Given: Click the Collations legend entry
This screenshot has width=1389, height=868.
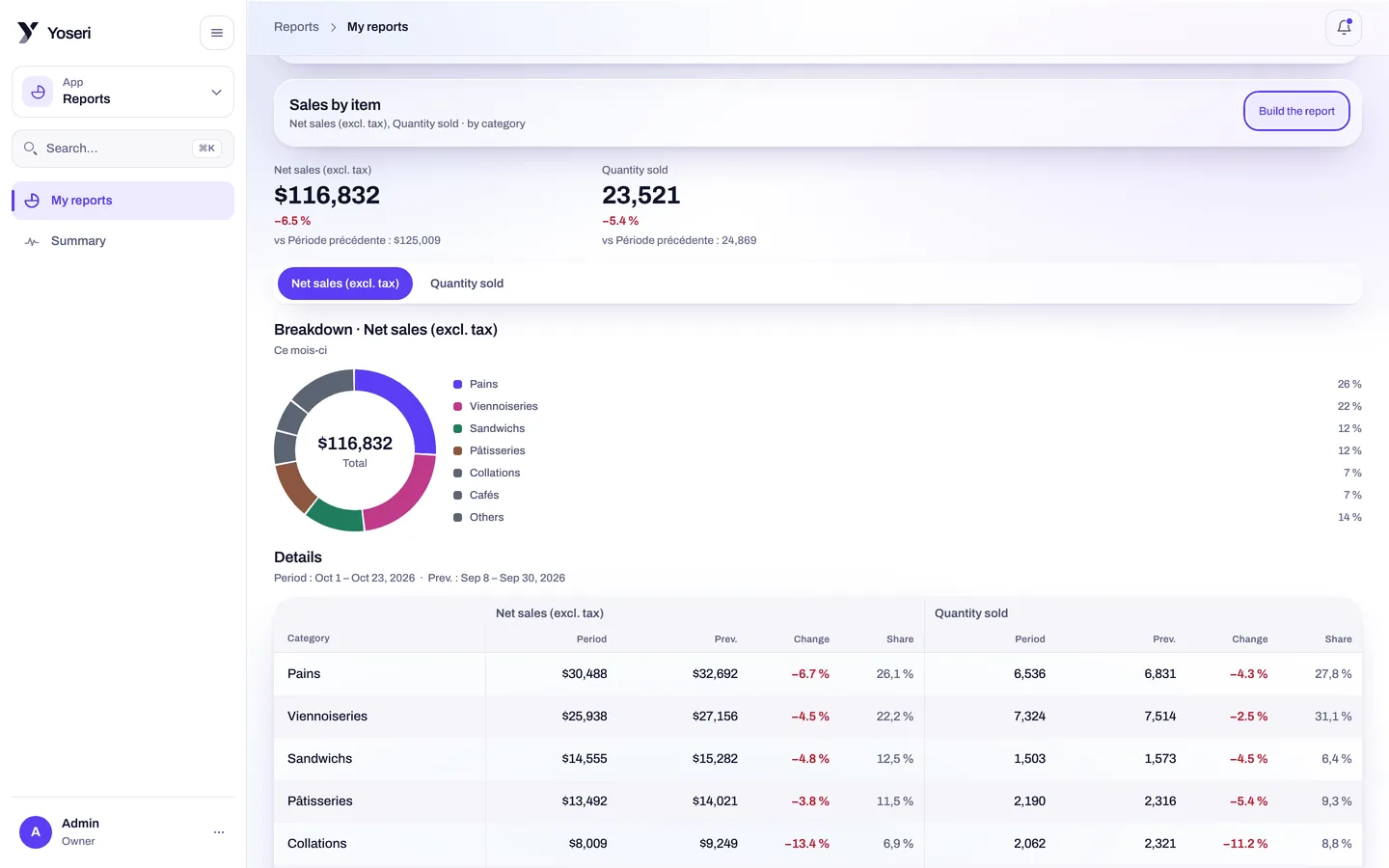Looking at the screenshot, I should click(x=495, y=473).
